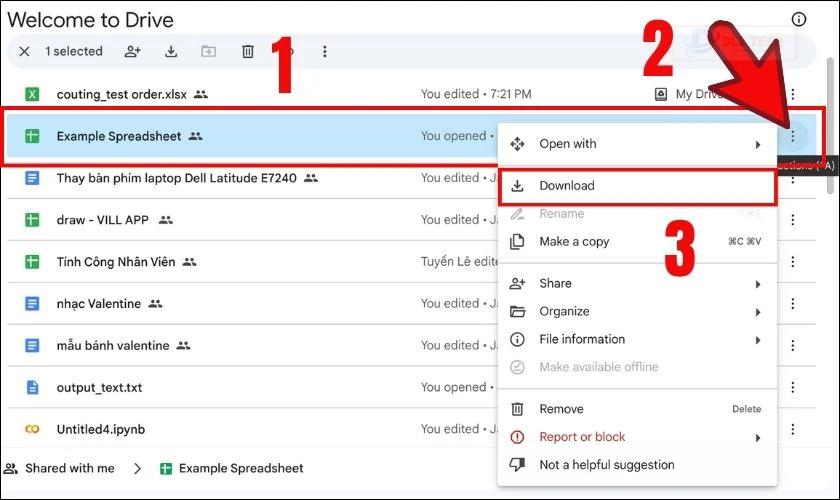The width and height of the screenshot is (840, 500).
Task: Select Thay bàn phím laptop Dell Latitude E7240
Action: [x=177, y=178]
